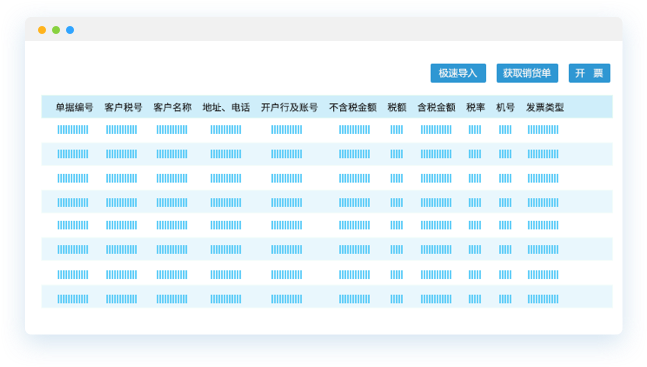Click the blue window control dot
This screenshot has height=367, width=647.
pos(70,30)
